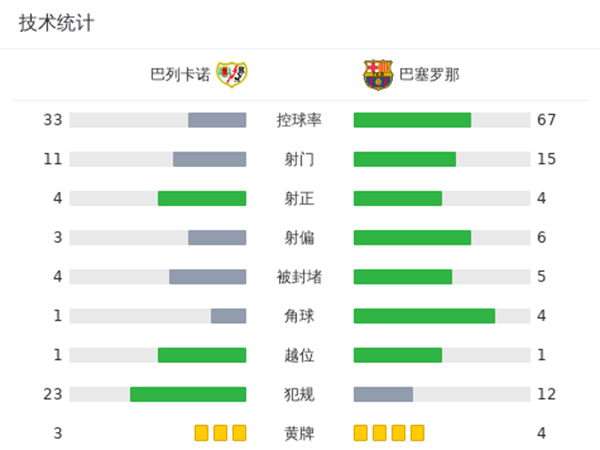
Task: Click Barcelona's 控球率 possession bar
Action: tap(412, 120)
